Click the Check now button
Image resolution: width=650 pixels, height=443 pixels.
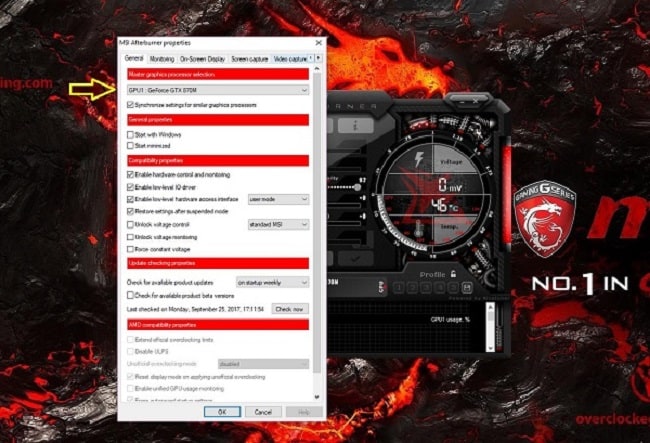point(290,309)
